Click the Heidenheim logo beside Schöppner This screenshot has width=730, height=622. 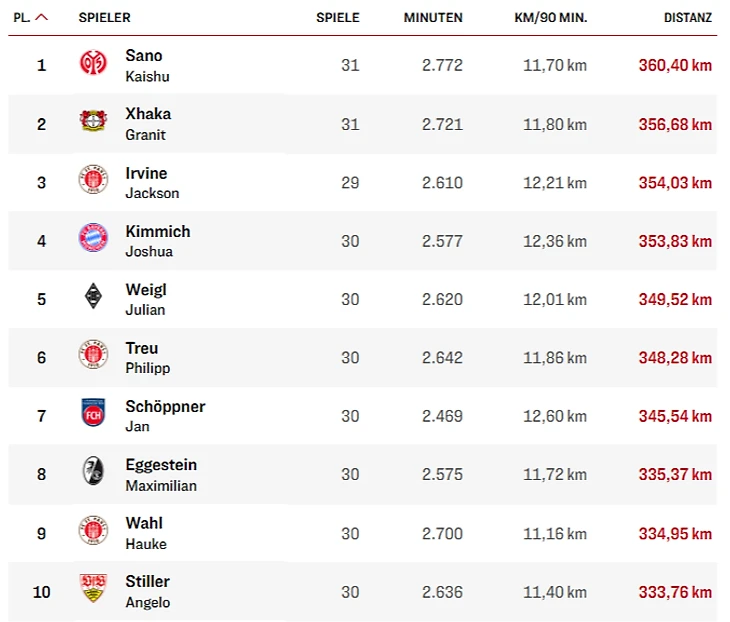[93, 414]
